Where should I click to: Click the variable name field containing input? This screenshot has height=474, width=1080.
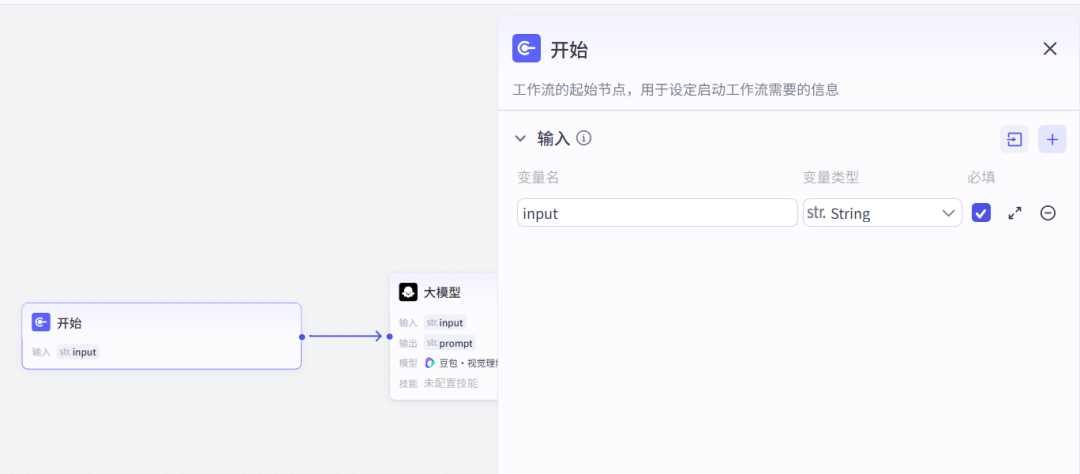[657, 213]
